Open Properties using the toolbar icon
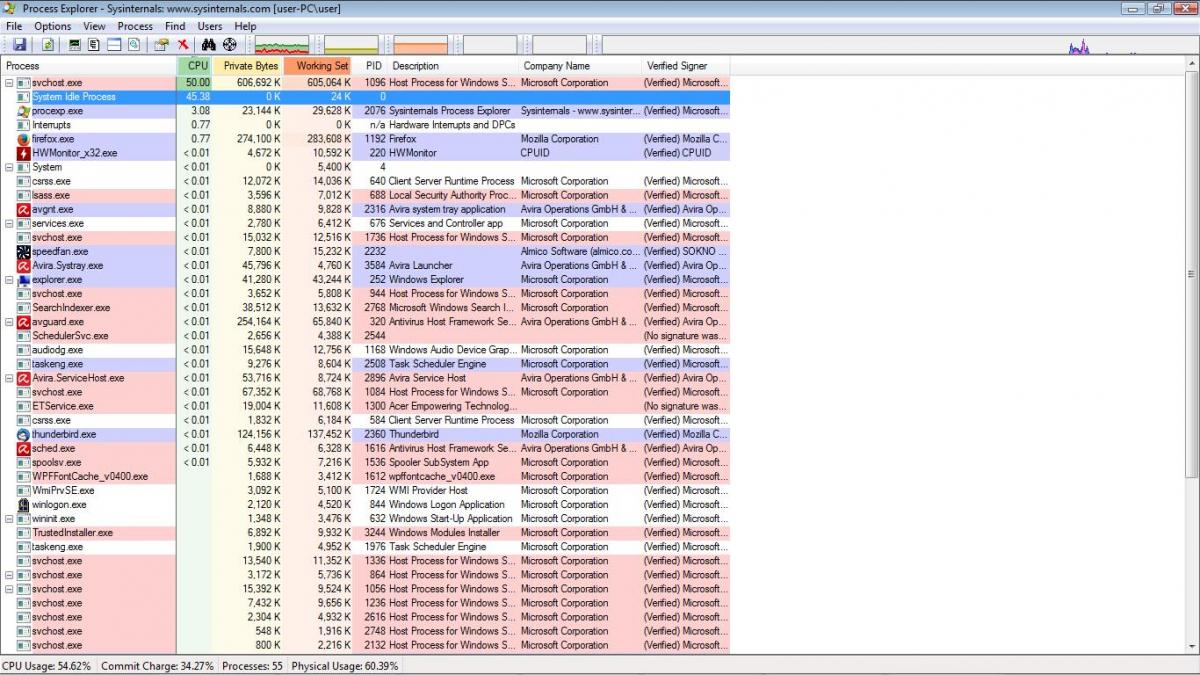This screenshot has height=675, width=1200. click(x=162, y=45)
